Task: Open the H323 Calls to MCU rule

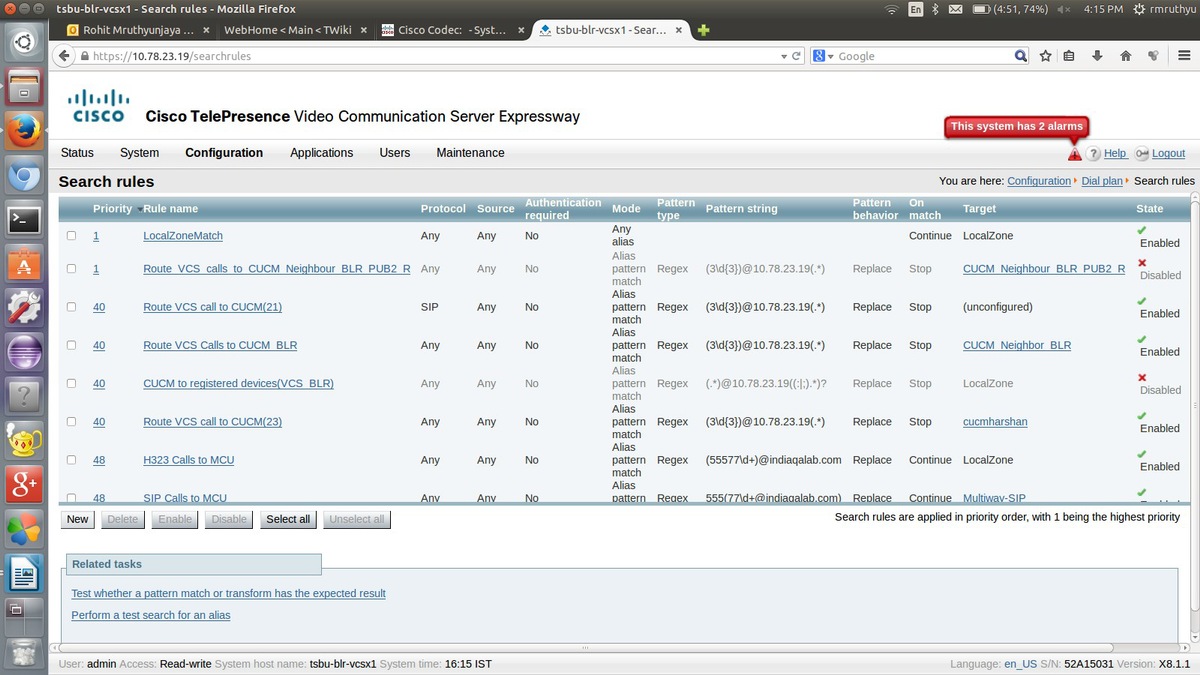Action: (x=189, y=460)
